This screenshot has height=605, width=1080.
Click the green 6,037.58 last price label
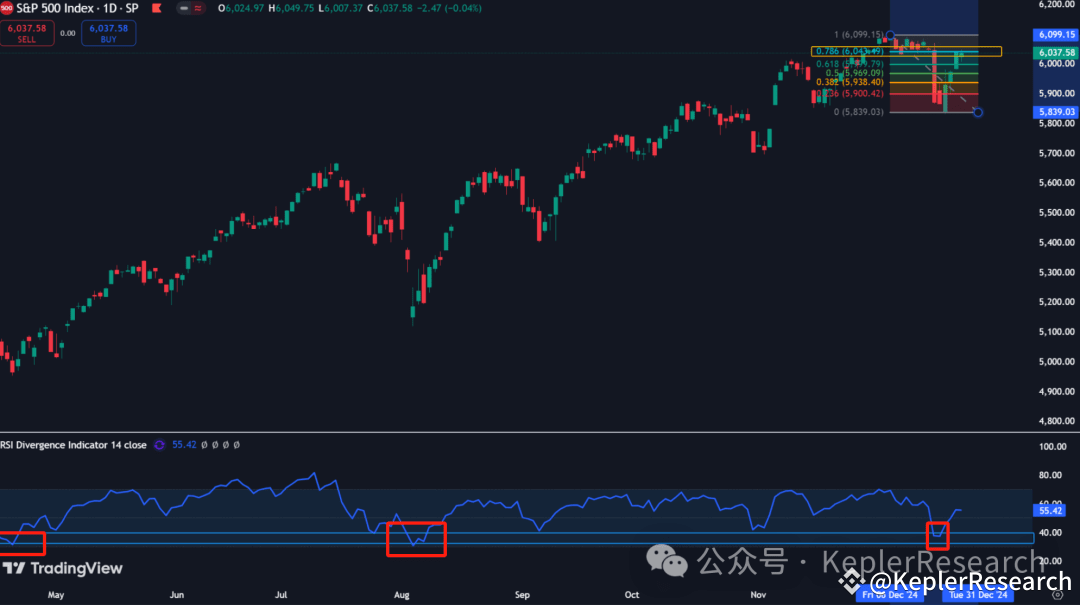click(1056, 52)
